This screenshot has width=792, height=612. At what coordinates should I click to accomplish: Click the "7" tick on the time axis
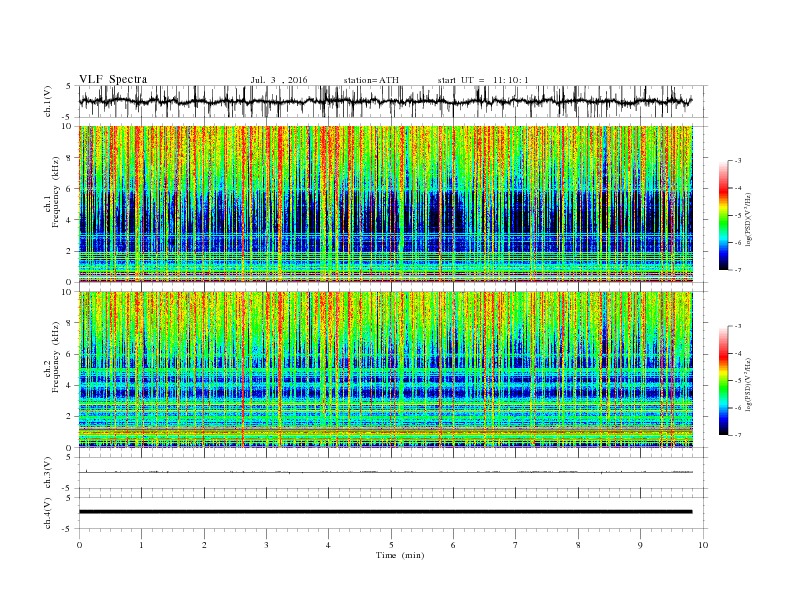coord(516,545)
